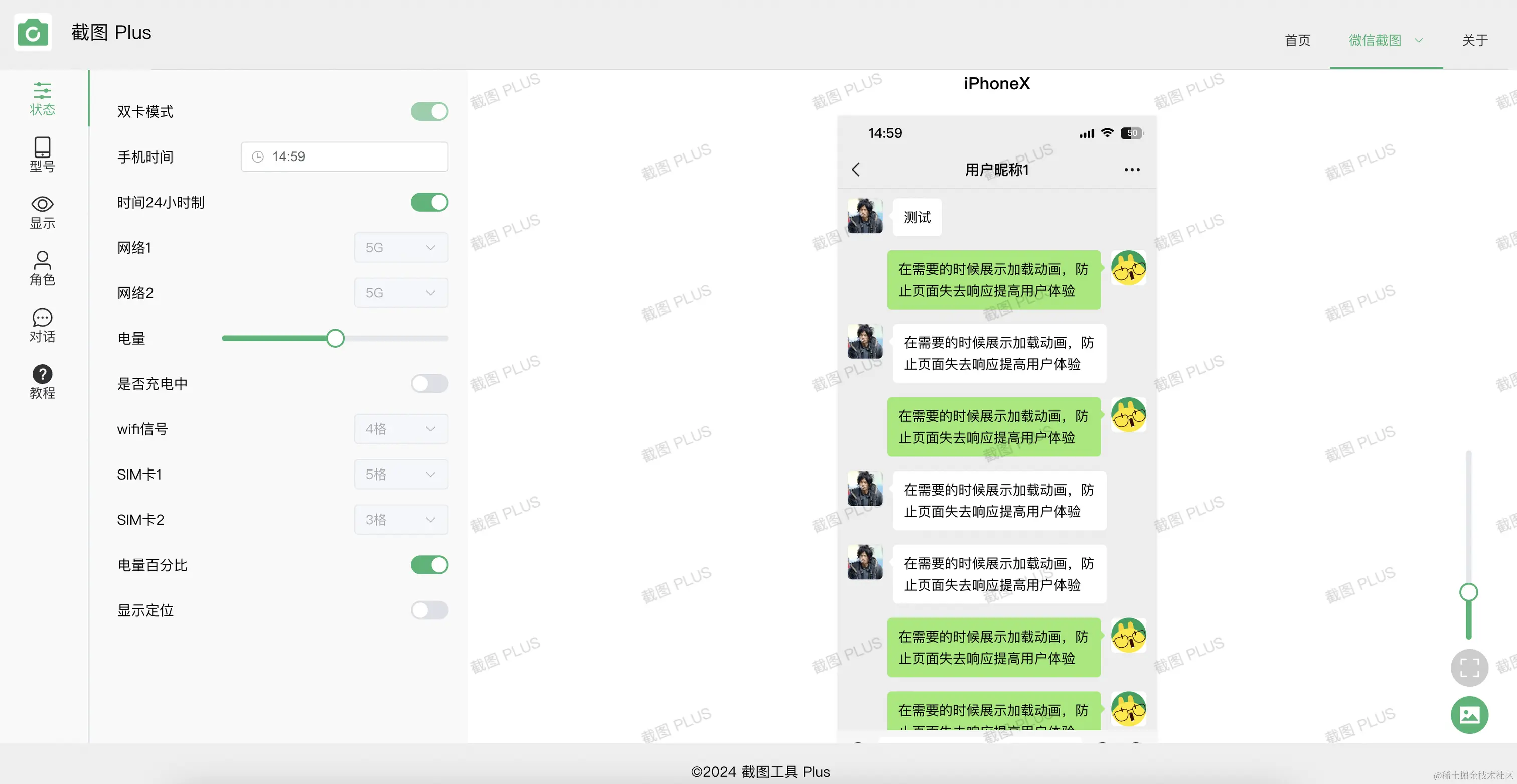Click the battery indicator in phone status bar
Viewport: 1517px width, 784px height.
click(1132, 133)
